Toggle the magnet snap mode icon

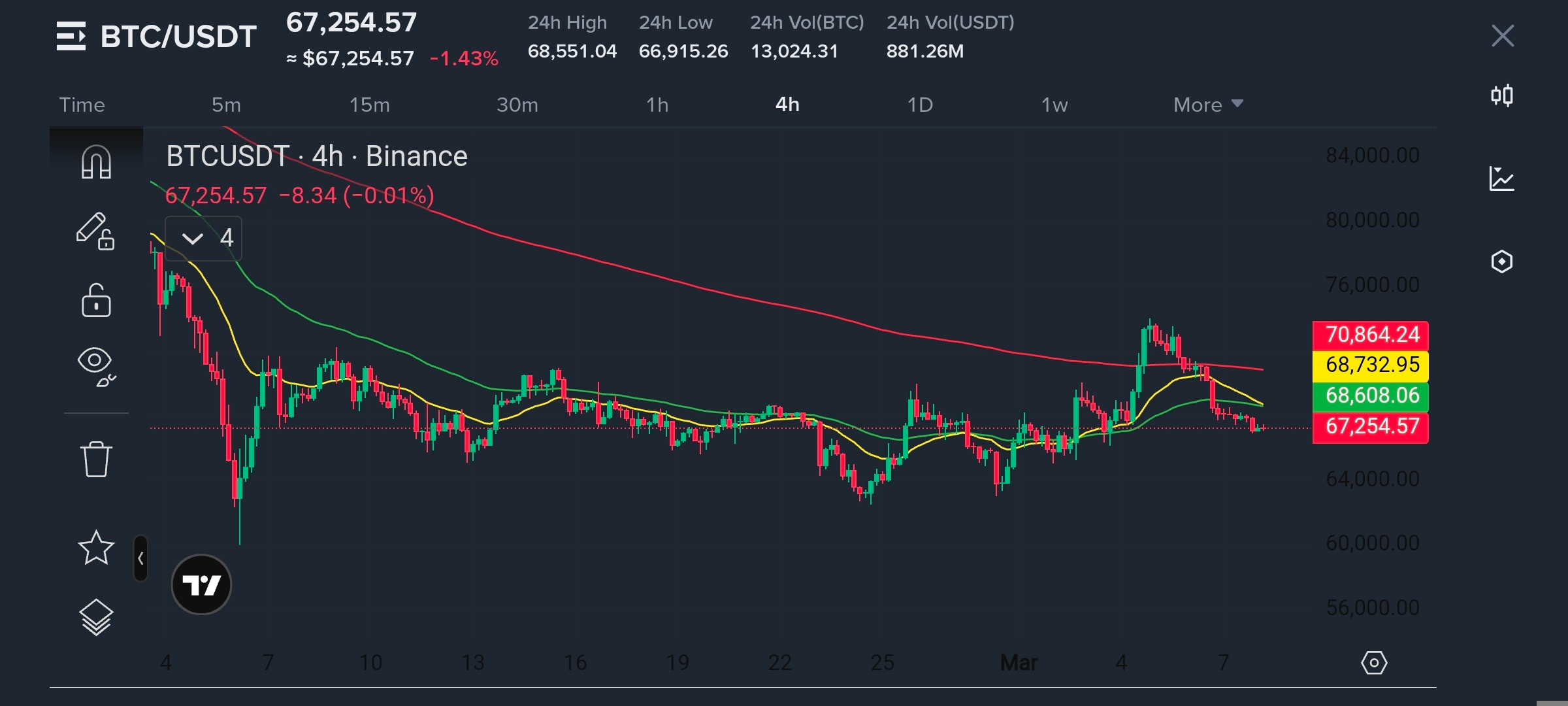pyautogui.click(x=96, y=161)
